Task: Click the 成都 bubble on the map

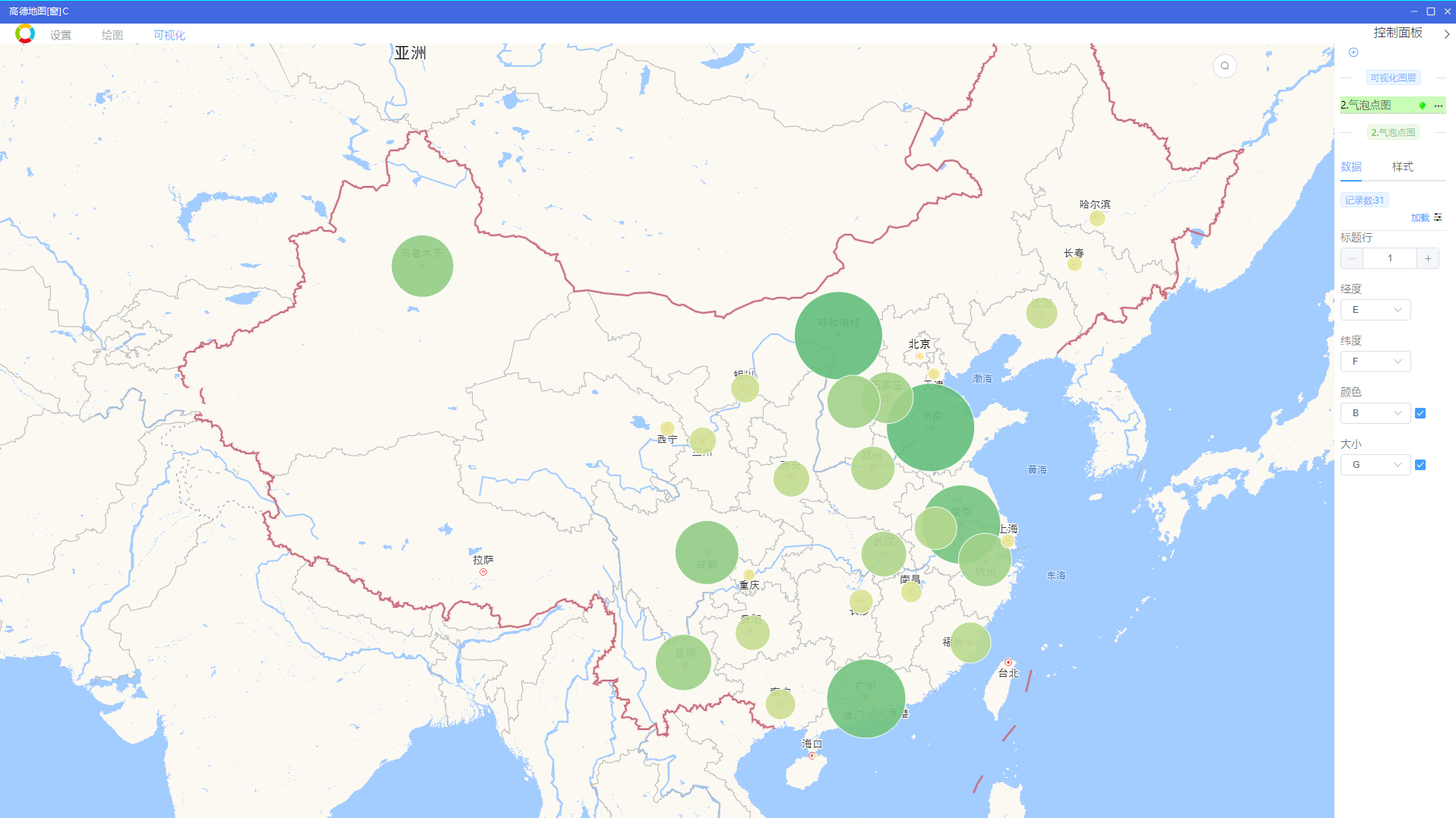Action: tap(707, 552)
